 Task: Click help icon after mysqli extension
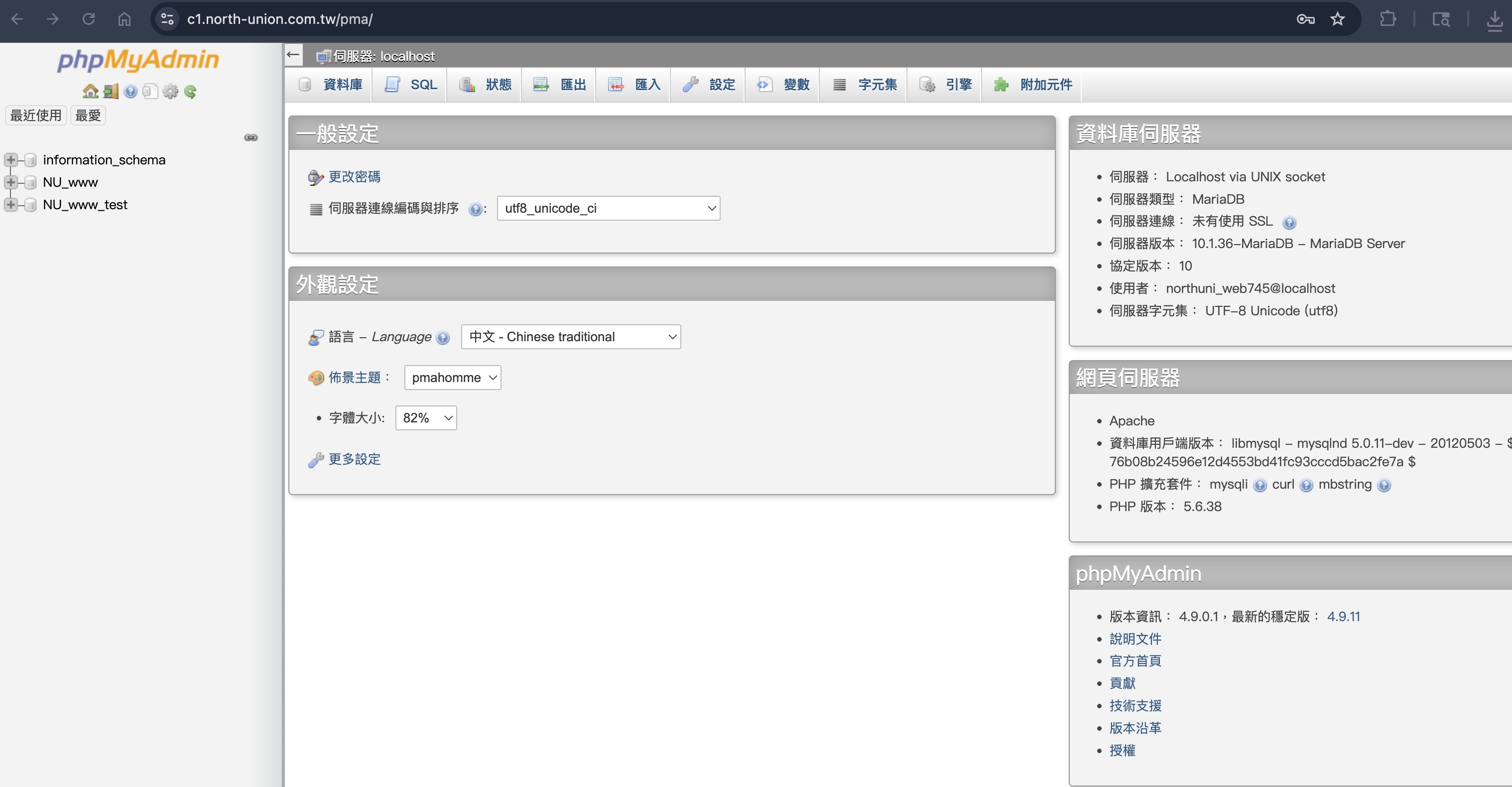1260,485
